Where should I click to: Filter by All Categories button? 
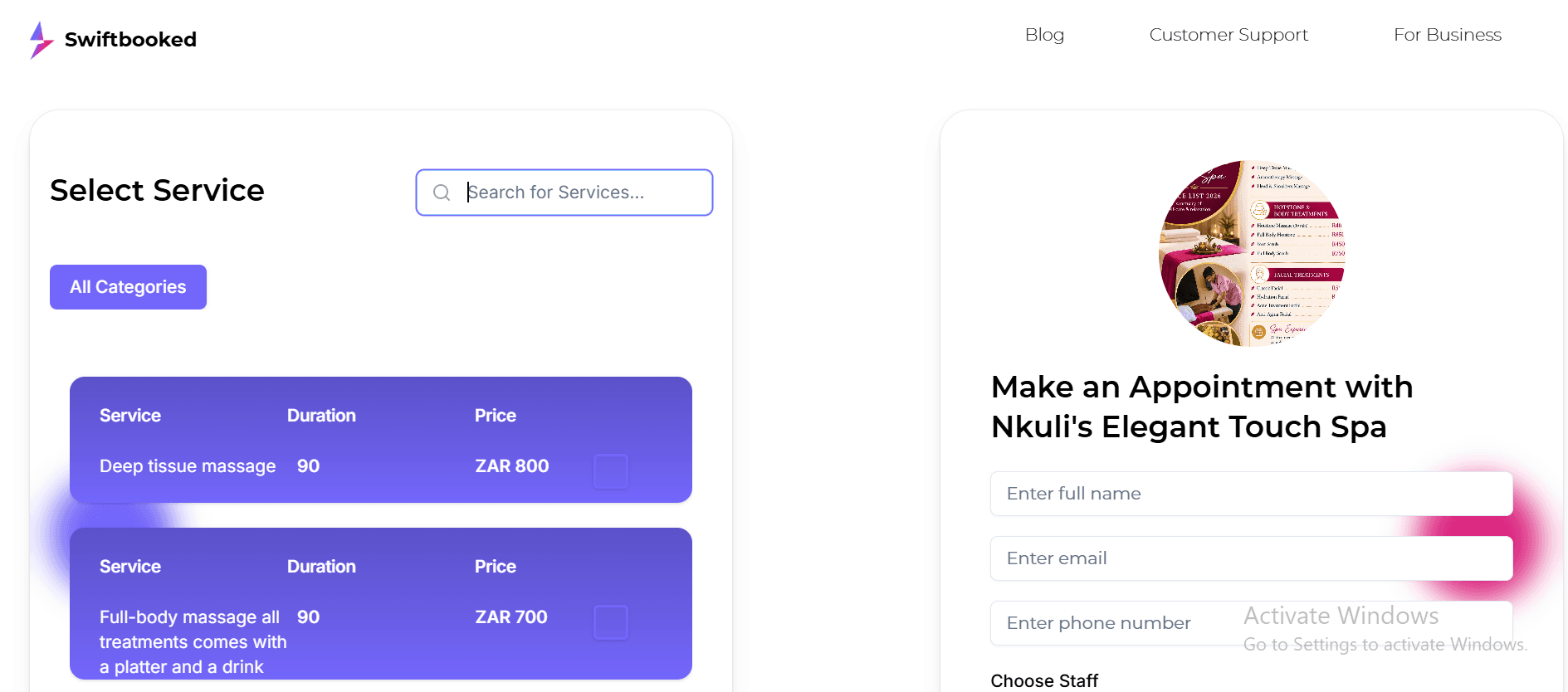coord(128,287)
